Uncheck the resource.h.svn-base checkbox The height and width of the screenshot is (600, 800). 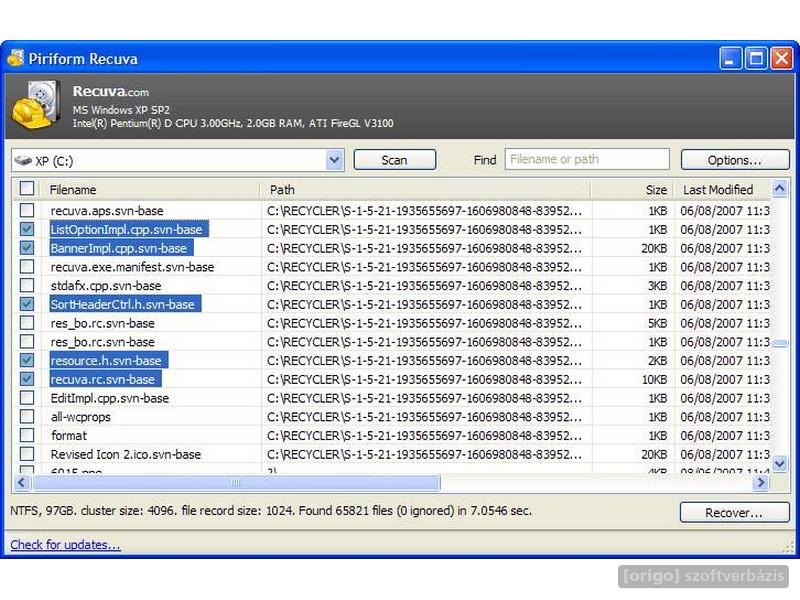point(27,360)
